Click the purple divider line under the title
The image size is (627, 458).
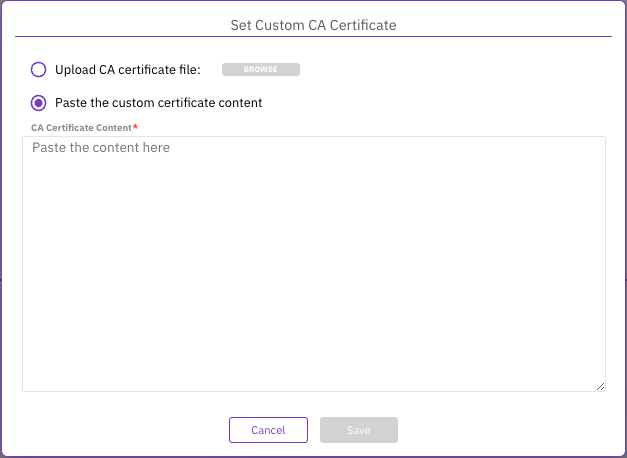pyautogui.click(x=313, y=37)
